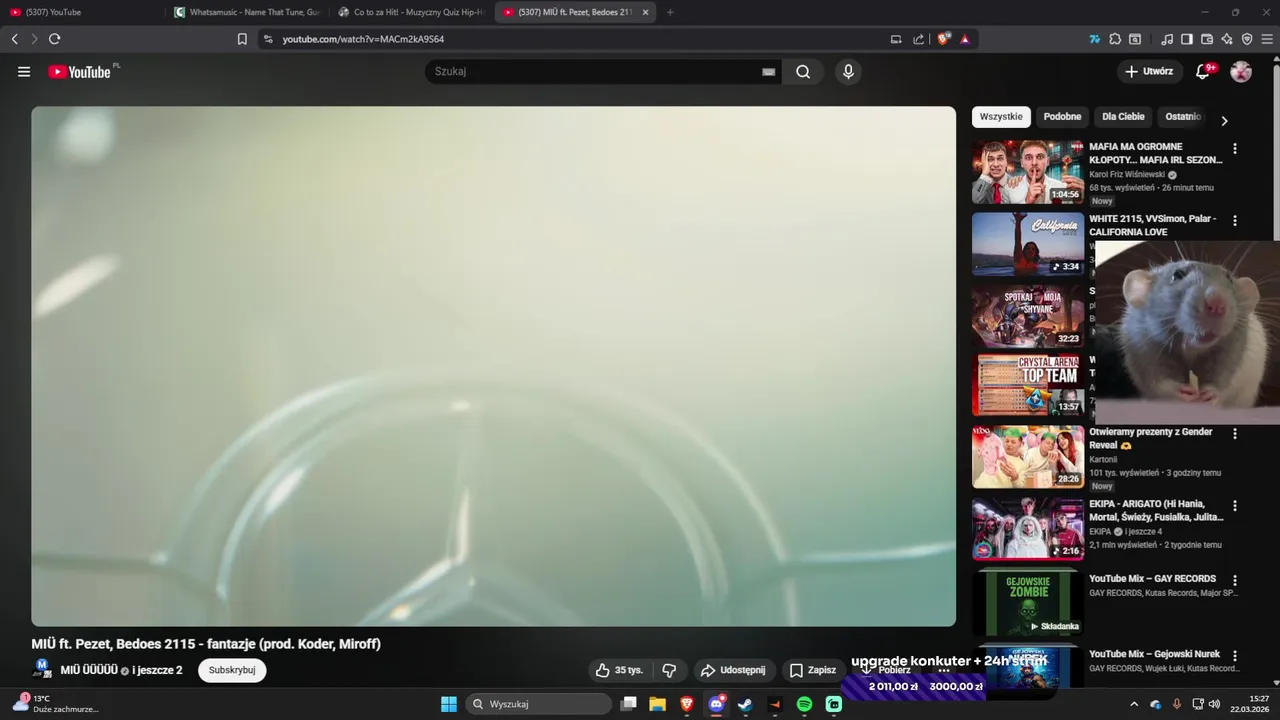The height and width of the screenshot is (720, 1280).
Task: Open options for MAFIA MA OGROMNE video
Action: pos(1235,148)
